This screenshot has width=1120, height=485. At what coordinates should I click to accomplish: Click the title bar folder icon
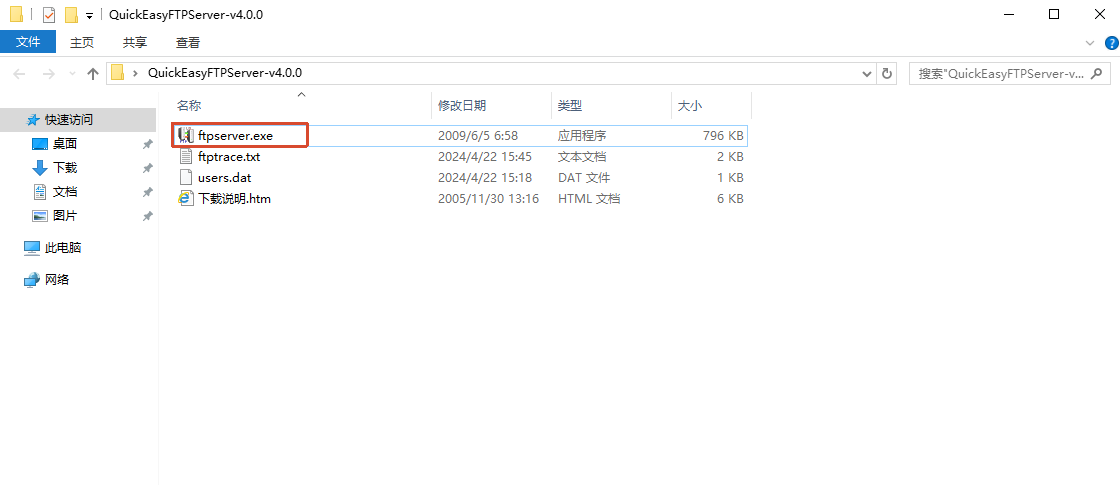(16, 14)
